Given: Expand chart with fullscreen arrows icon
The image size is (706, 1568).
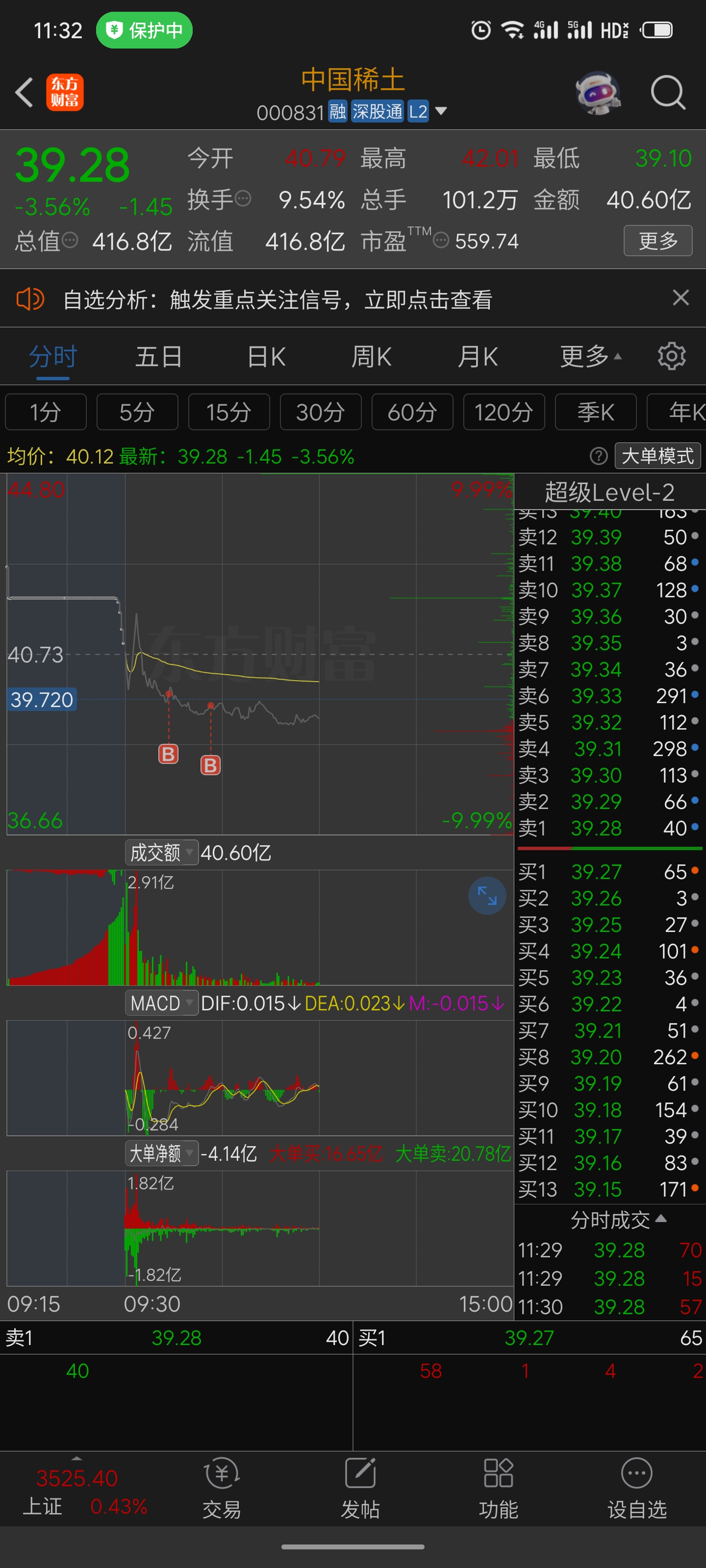Looking at the screenshot, I should click(x=487, y=895).
